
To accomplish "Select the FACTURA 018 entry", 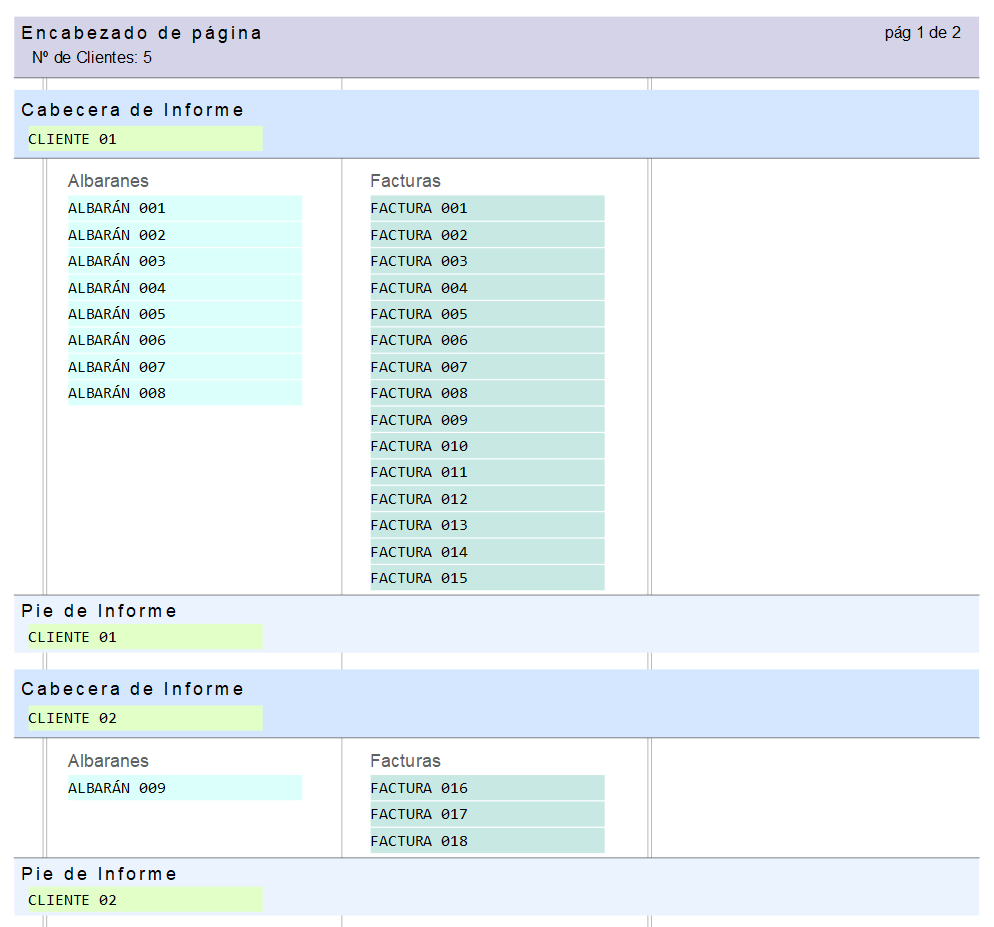I will (487, 841).
